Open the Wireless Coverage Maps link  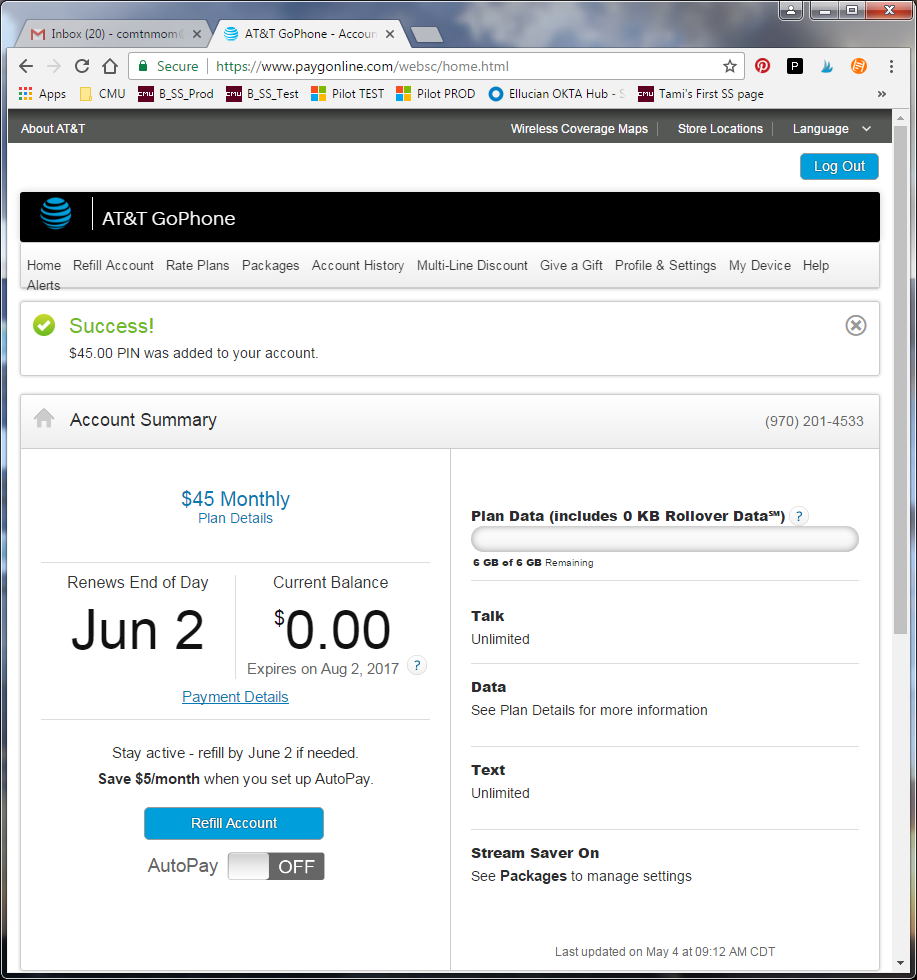coord(579,129)
